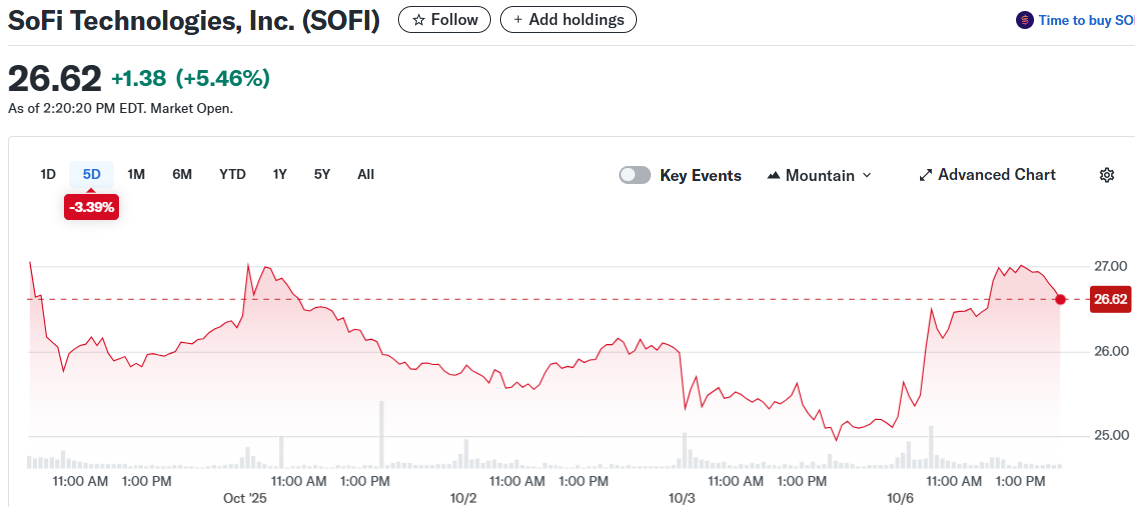Click the round purple ad icon

click(1024, 20)
